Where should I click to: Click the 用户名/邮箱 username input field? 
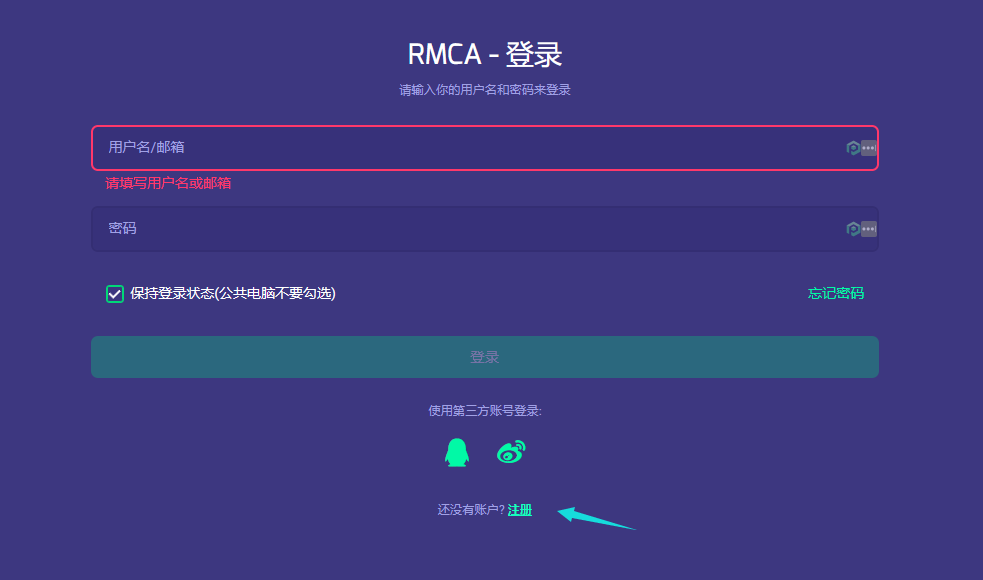click(x=400, y=147)
